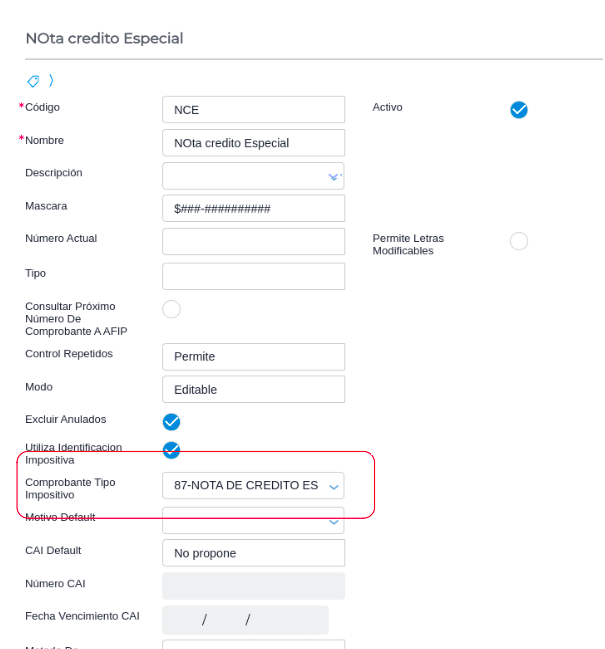Click the Código input field
This screenshot has height=649, width=605.
[253, 109]
